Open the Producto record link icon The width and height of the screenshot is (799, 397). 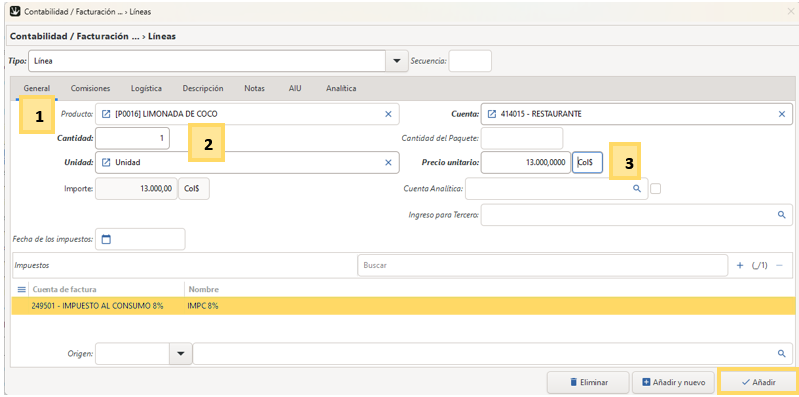click(106, 114)
